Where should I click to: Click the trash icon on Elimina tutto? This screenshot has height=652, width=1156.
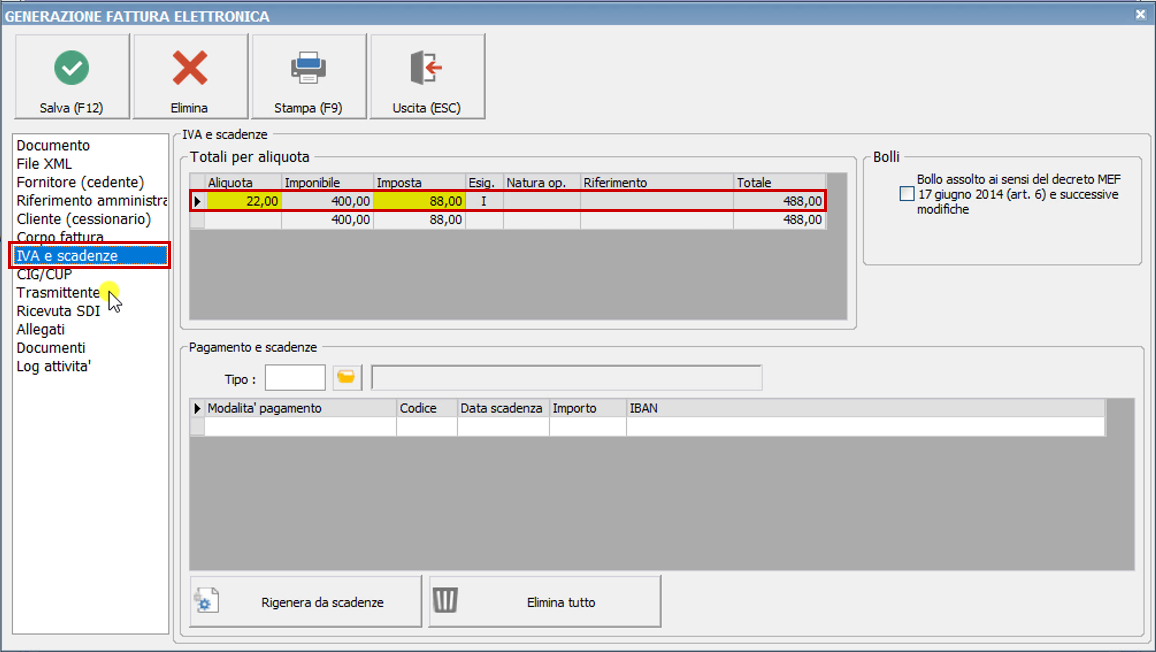point(446,600)
